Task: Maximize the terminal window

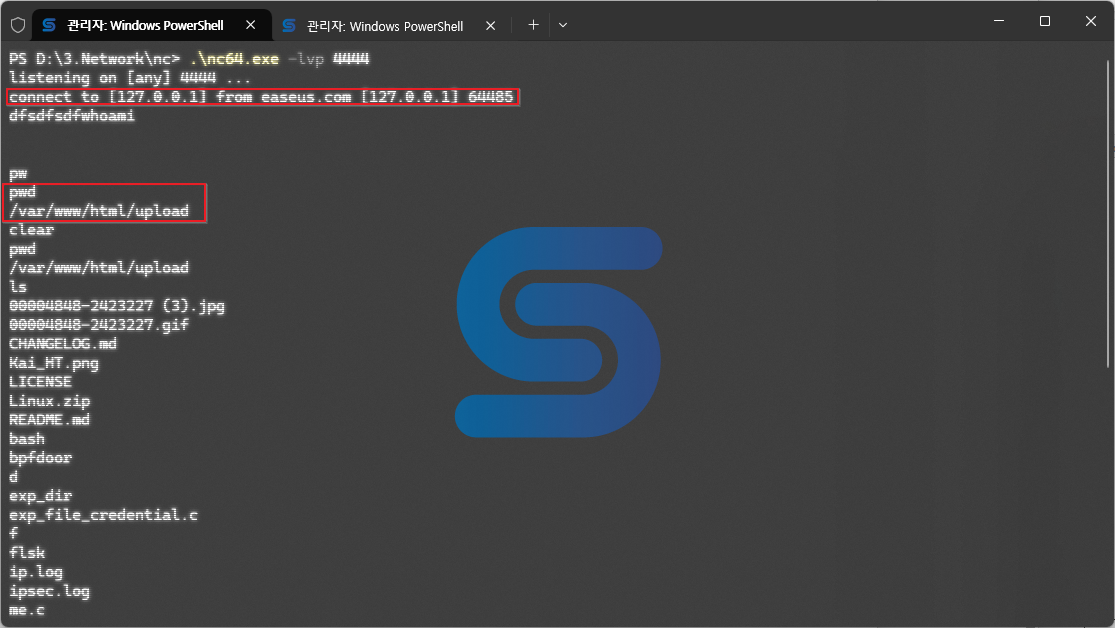Action: pos(1045,21)
